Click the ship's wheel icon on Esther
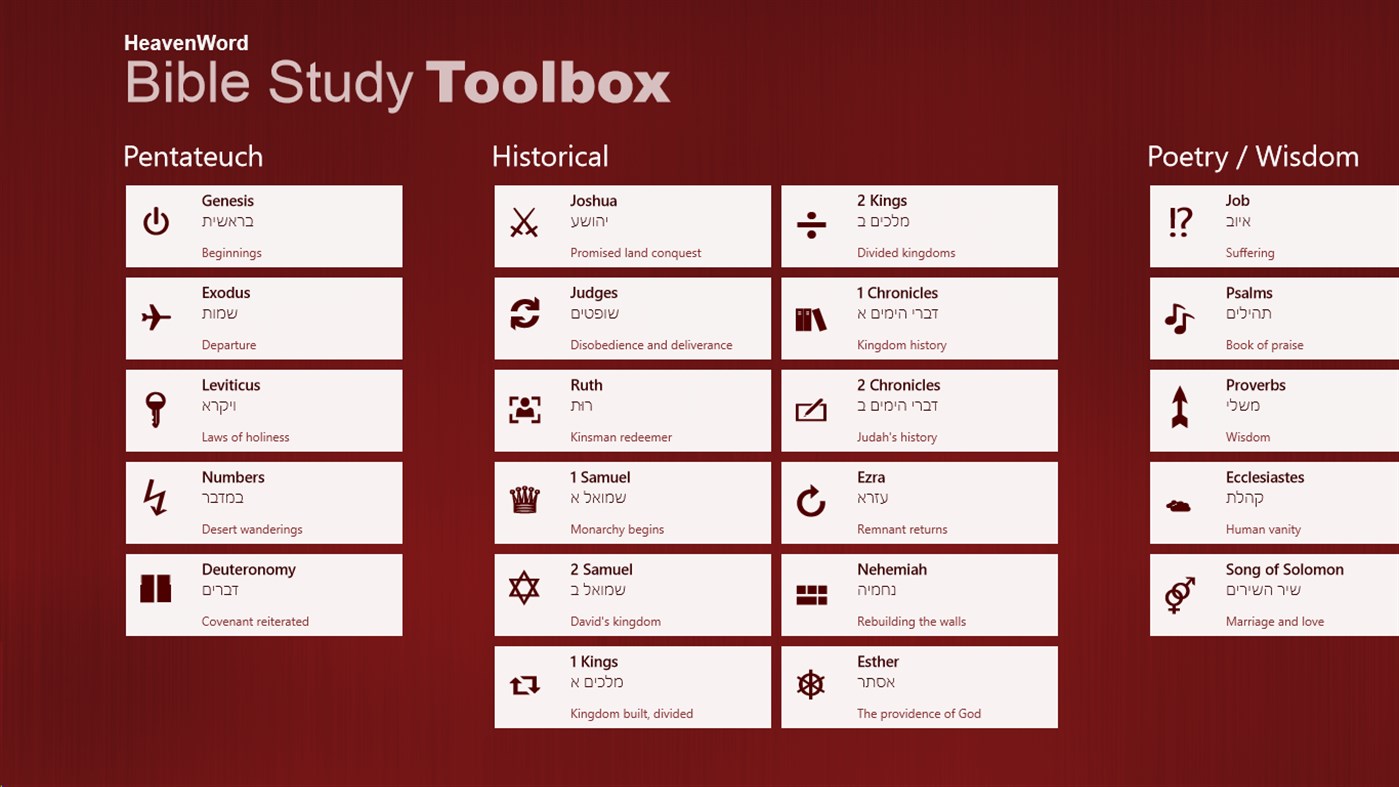Viewport: 1399px width, 787px height. pyautogui.click(x=810, y=682)
